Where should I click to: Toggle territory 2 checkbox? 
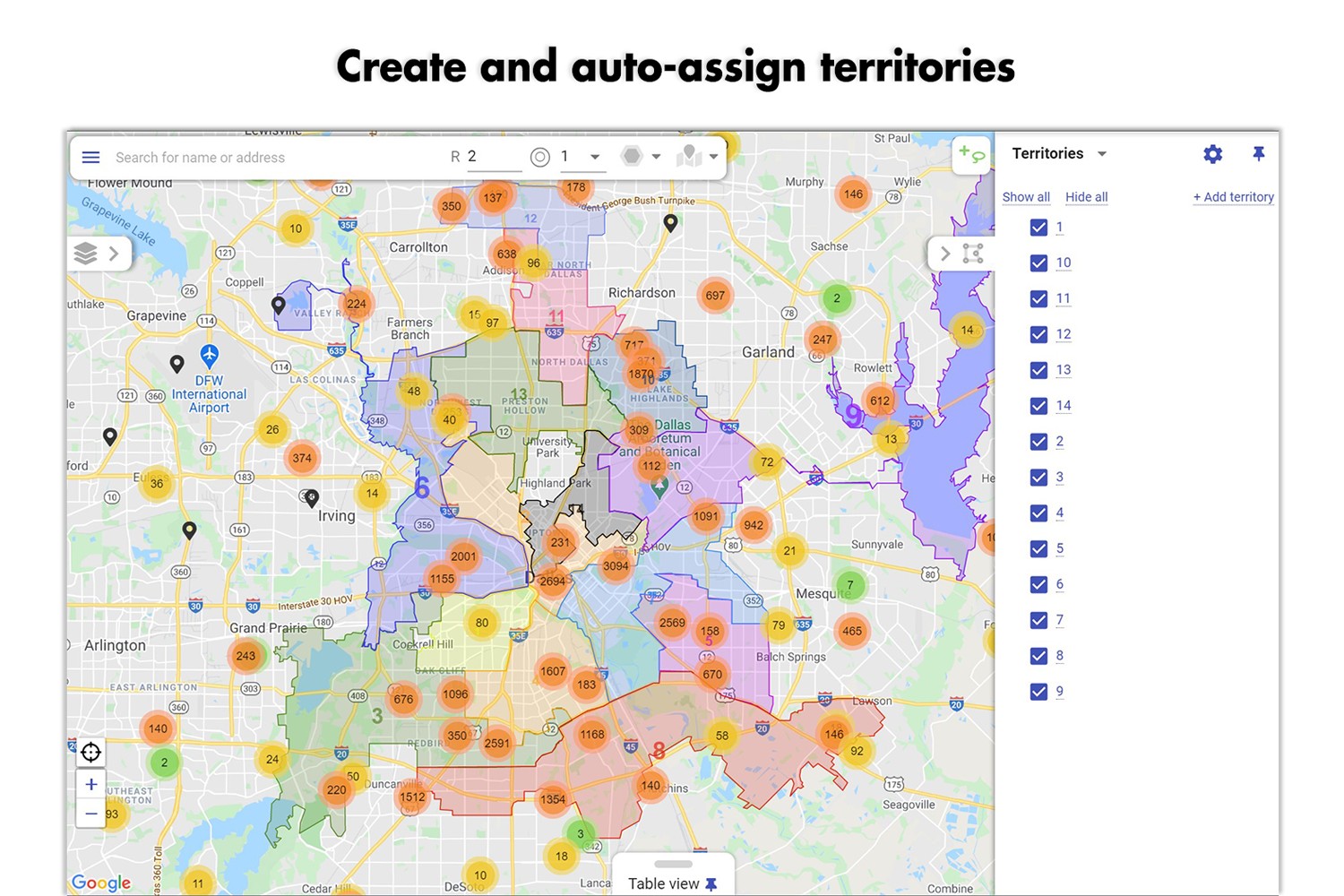pyautogui.click(x=1038, y=442)
